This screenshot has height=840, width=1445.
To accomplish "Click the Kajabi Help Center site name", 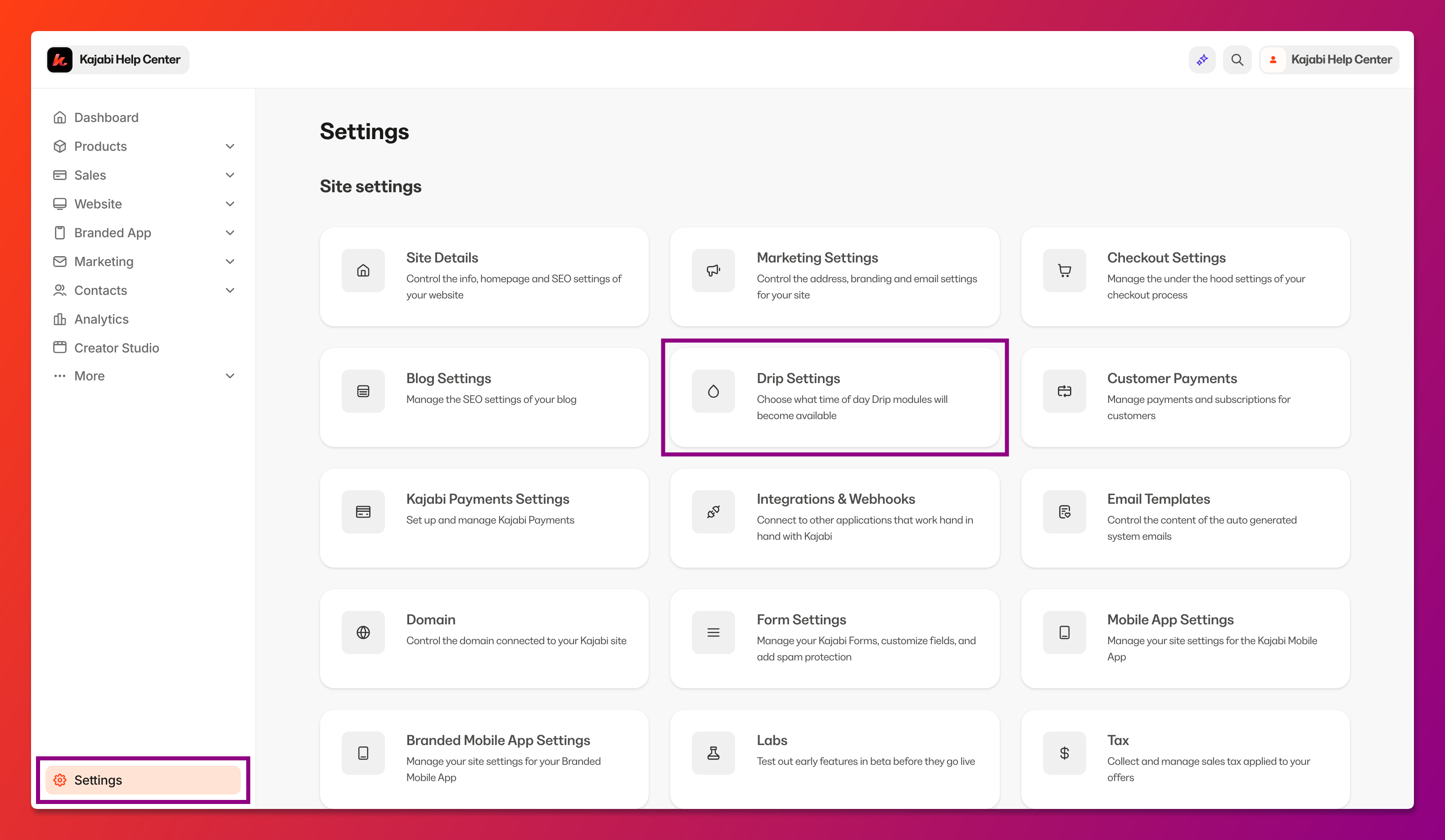I will (130, 59).
